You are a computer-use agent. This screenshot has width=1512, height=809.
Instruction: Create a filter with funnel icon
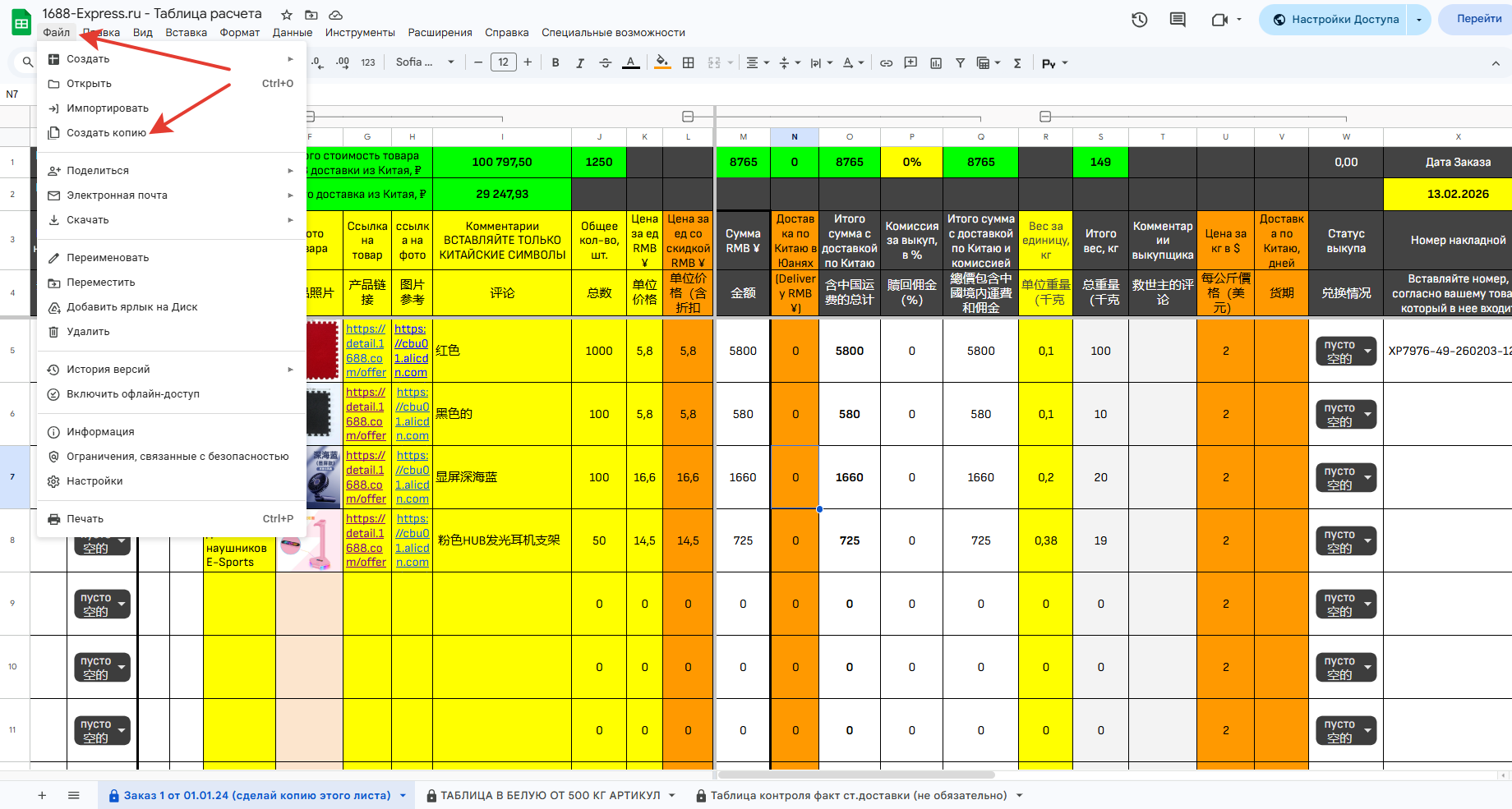tap(960, 63)
